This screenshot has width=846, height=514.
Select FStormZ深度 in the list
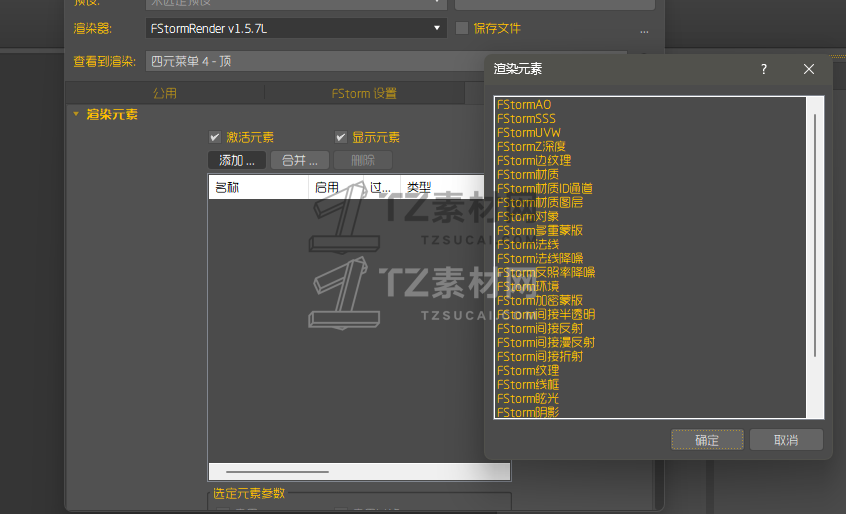(531, 147)
